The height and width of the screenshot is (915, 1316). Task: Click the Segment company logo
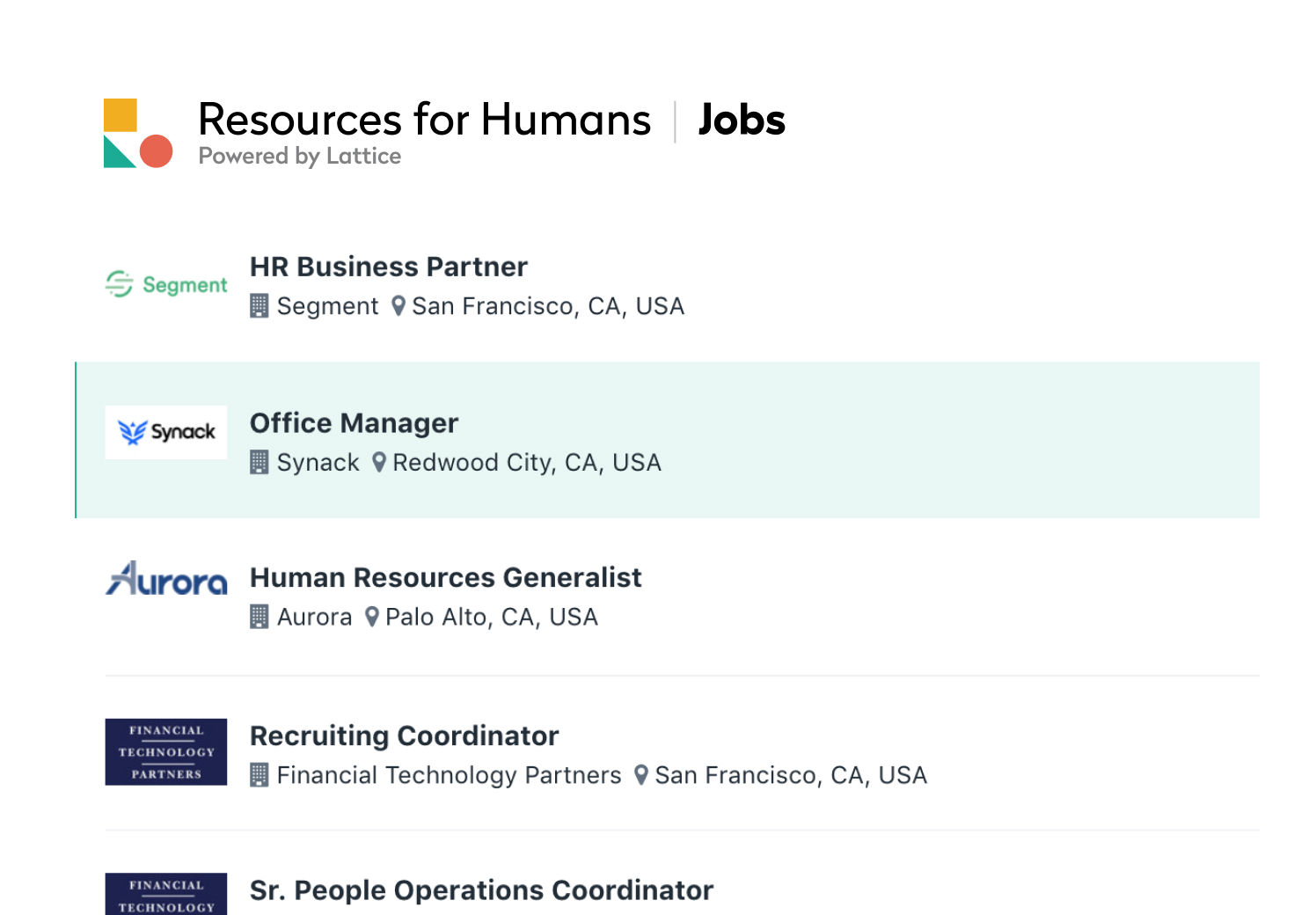(x=166, y=284)
